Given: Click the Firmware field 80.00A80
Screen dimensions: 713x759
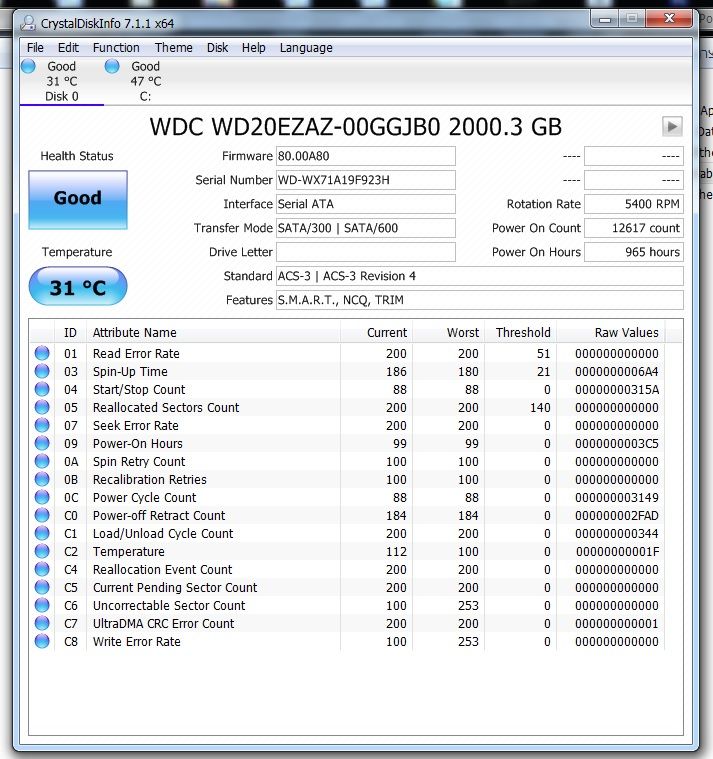Looking at the screenshot, I should point(365,156).
